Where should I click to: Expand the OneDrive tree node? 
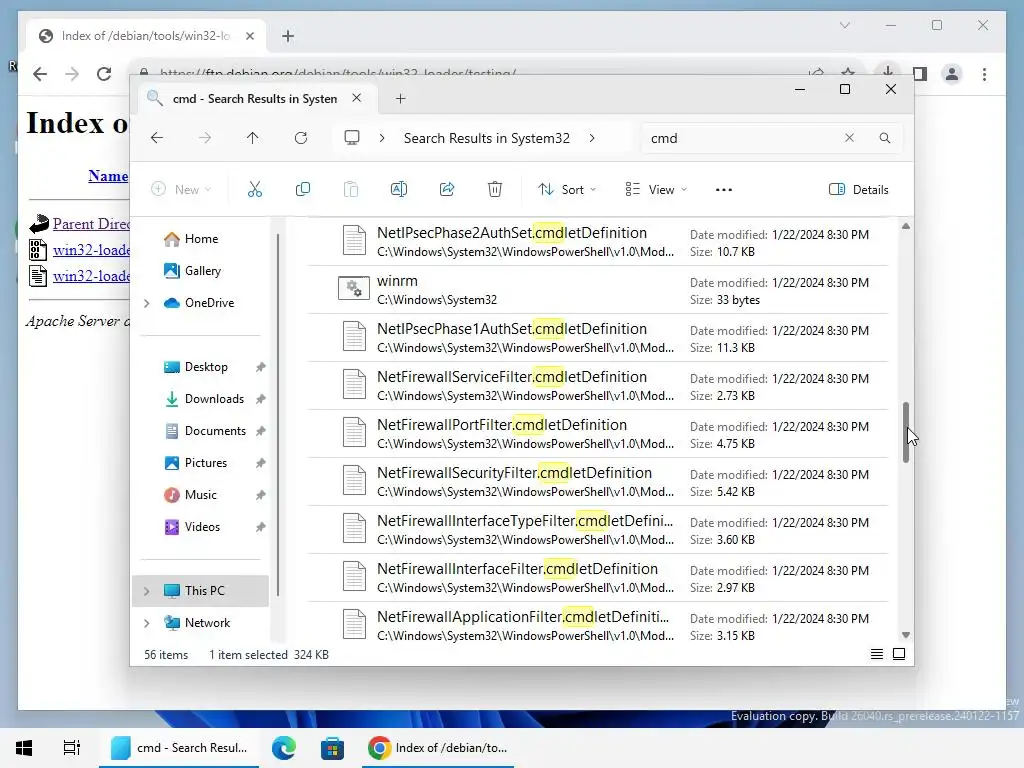pyautogui.click(x=147, y=303)
